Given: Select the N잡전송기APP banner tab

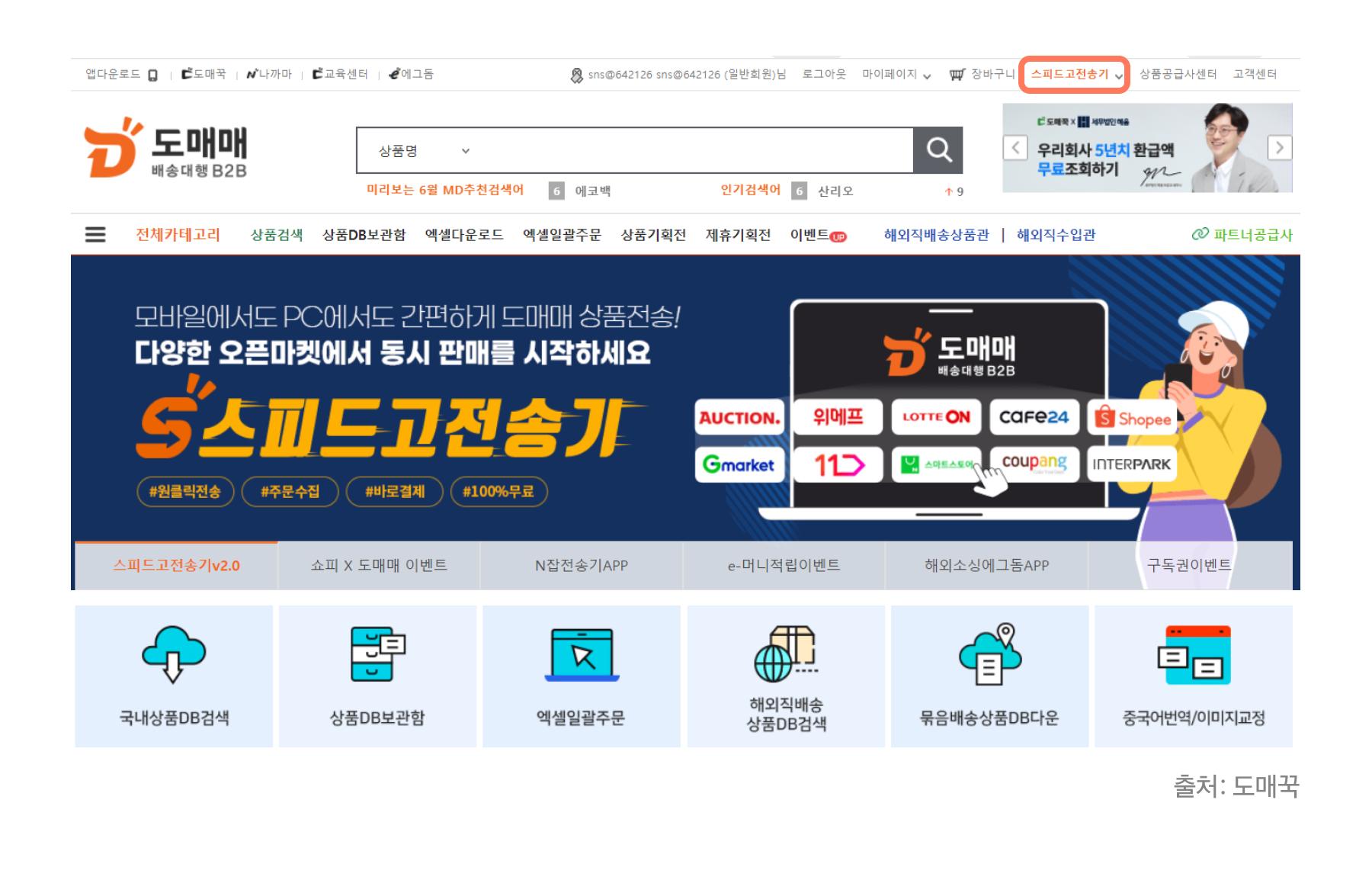Looking at the screenshot, I should 581,565.
